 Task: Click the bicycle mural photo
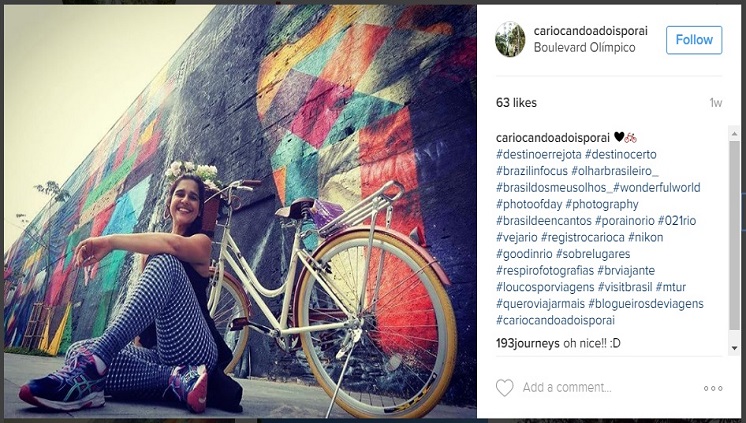[240, 211]
